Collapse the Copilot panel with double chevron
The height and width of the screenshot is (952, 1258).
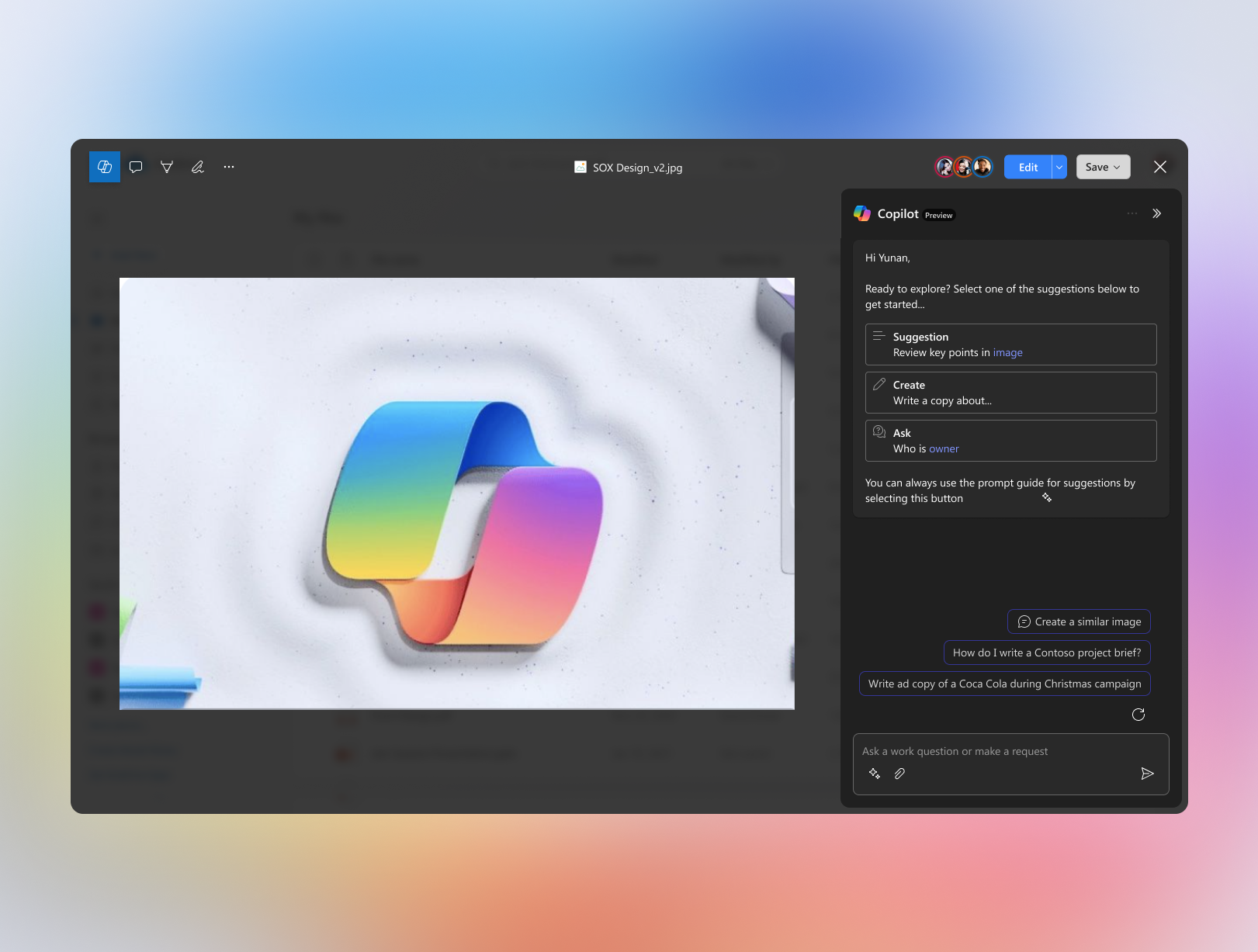pyautogui.click(x=1157, y=213)
